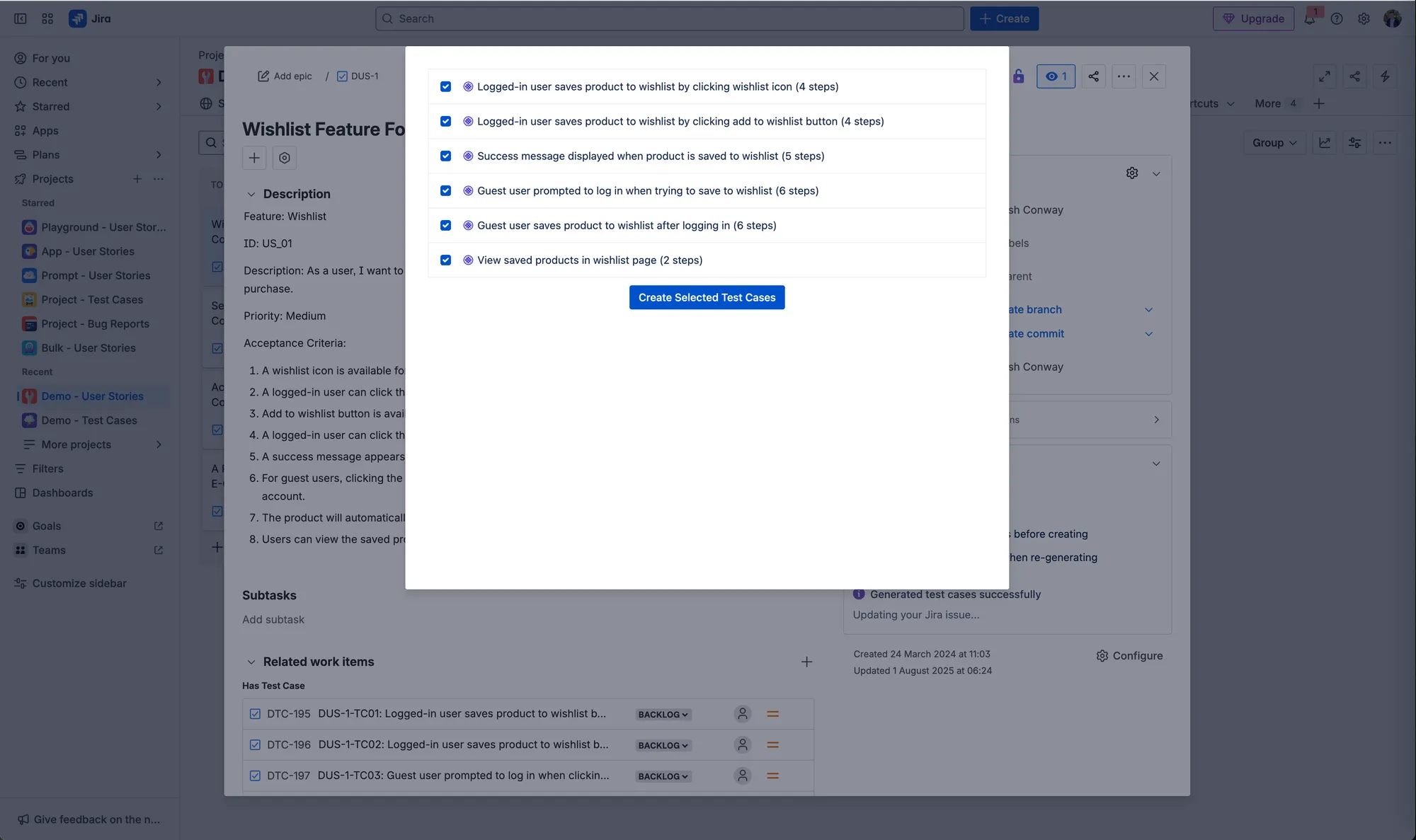Expand the issue to fullscreen view
Screen dimensions: 1416x840
[1325, 76]
